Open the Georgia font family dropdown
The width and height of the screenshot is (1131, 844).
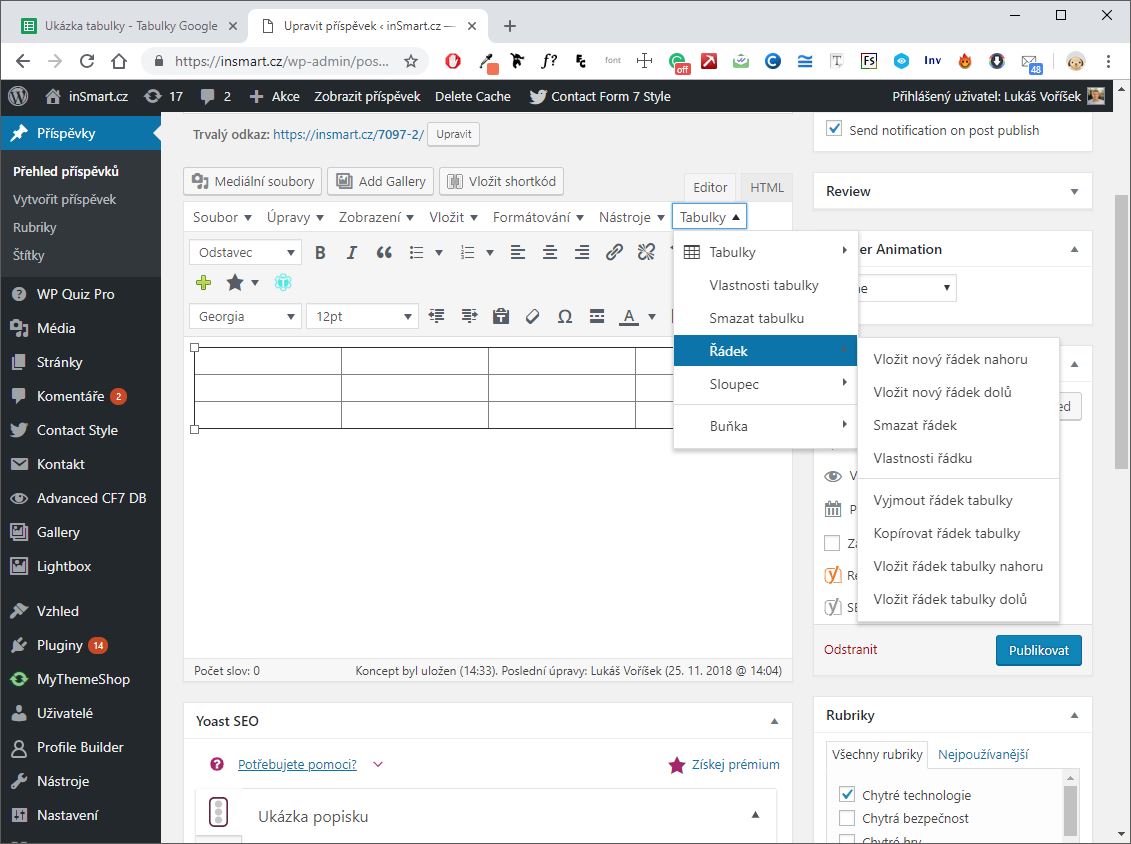[x=245, y=317]
